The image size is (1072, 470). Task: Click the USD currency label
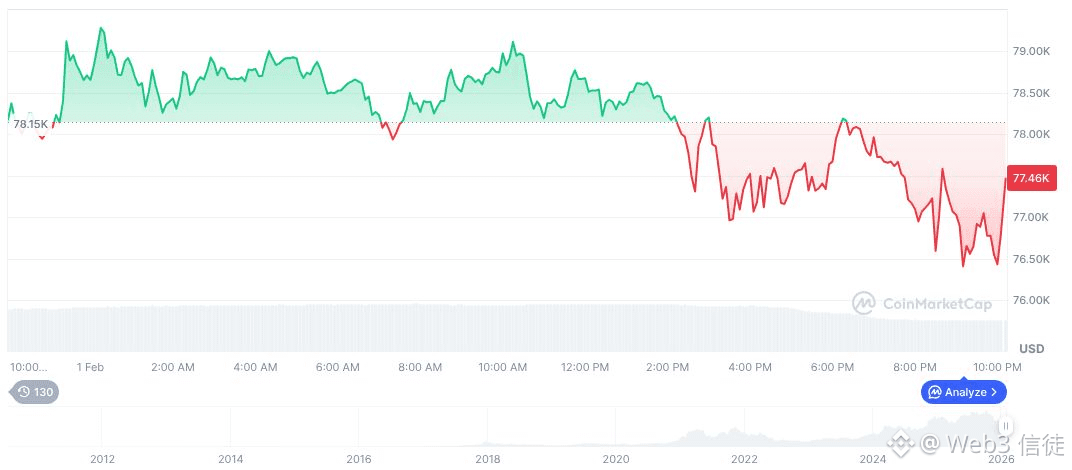click(x=1031, y=348)
